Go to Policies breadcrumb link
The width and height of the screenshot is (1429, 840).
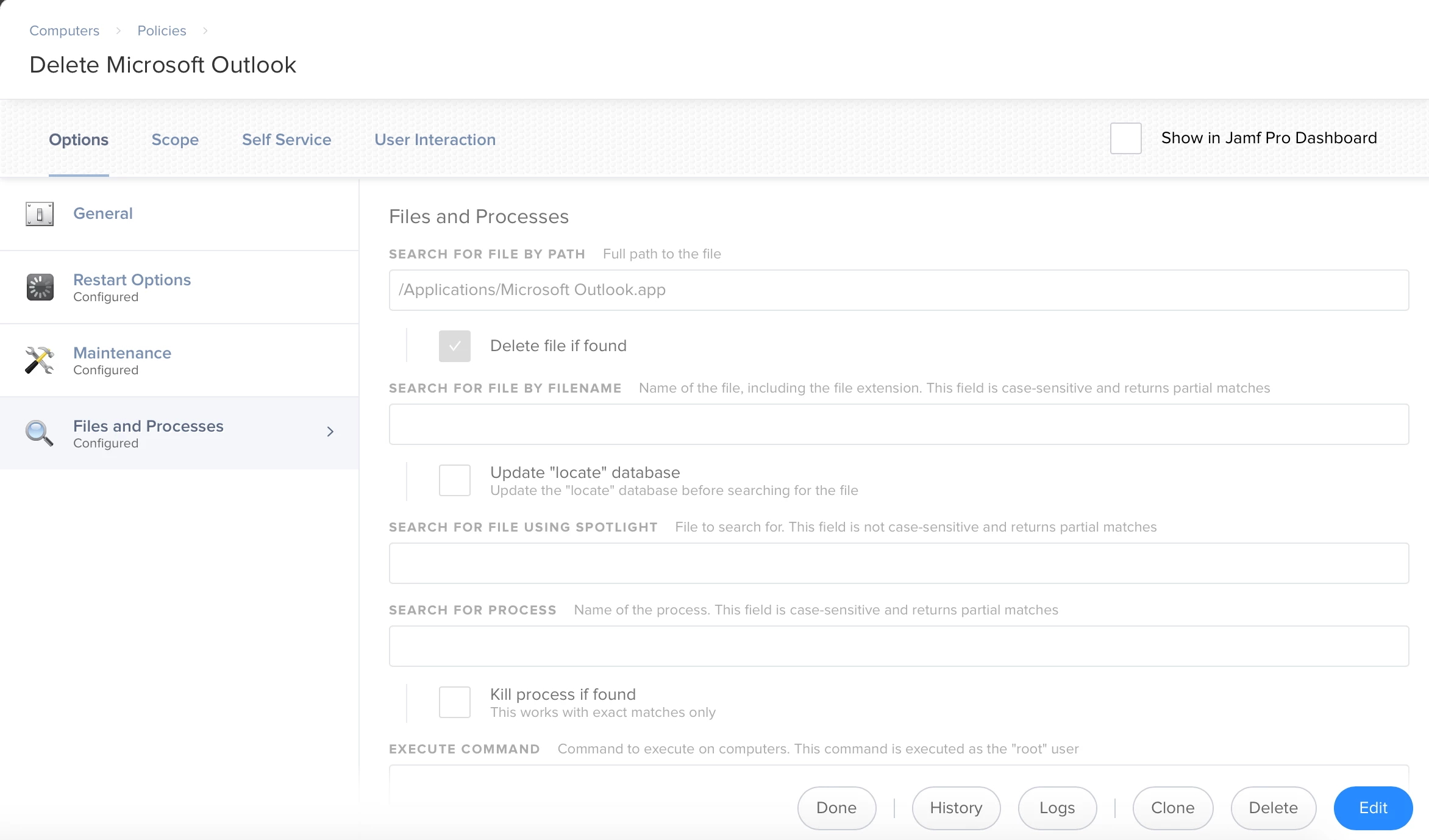point(162,30)
